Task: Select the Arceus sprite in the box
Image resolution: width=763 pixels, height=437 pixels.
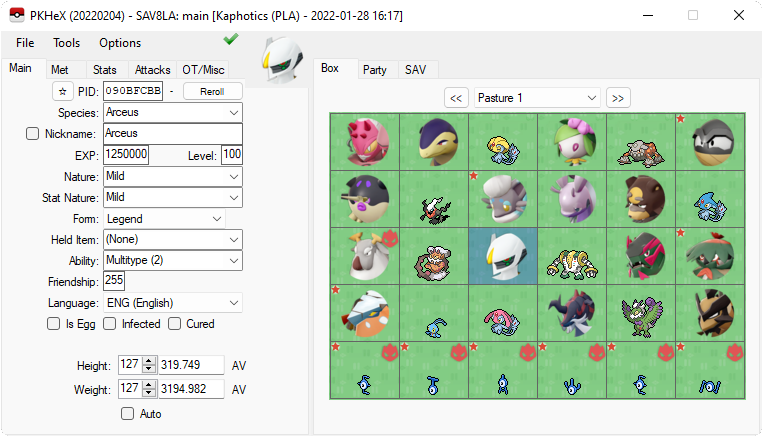Action: click(x=503, y=256)
